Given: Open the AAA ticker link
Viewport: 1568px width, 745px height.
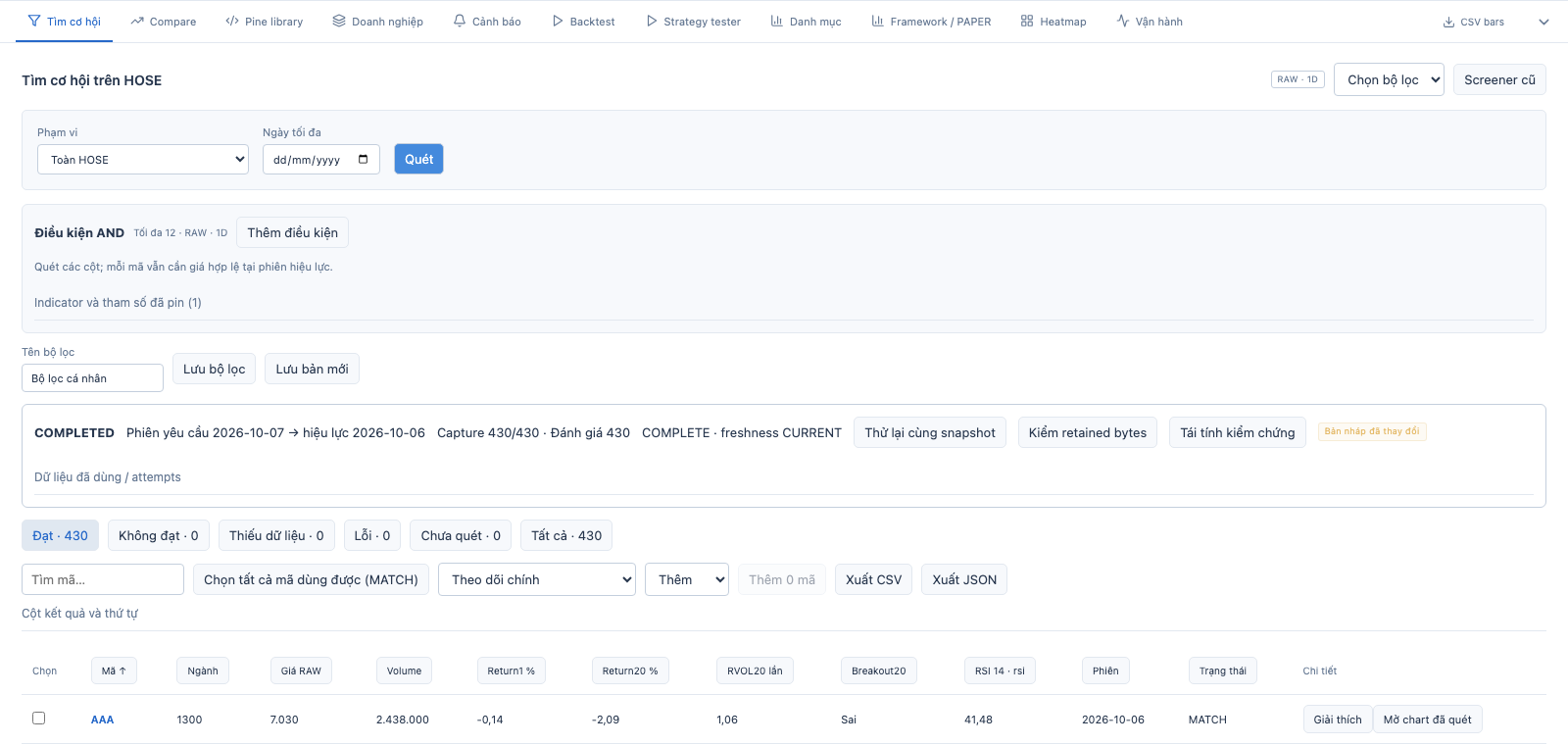Looking at the screenshot, I should (x=103, y=720).
